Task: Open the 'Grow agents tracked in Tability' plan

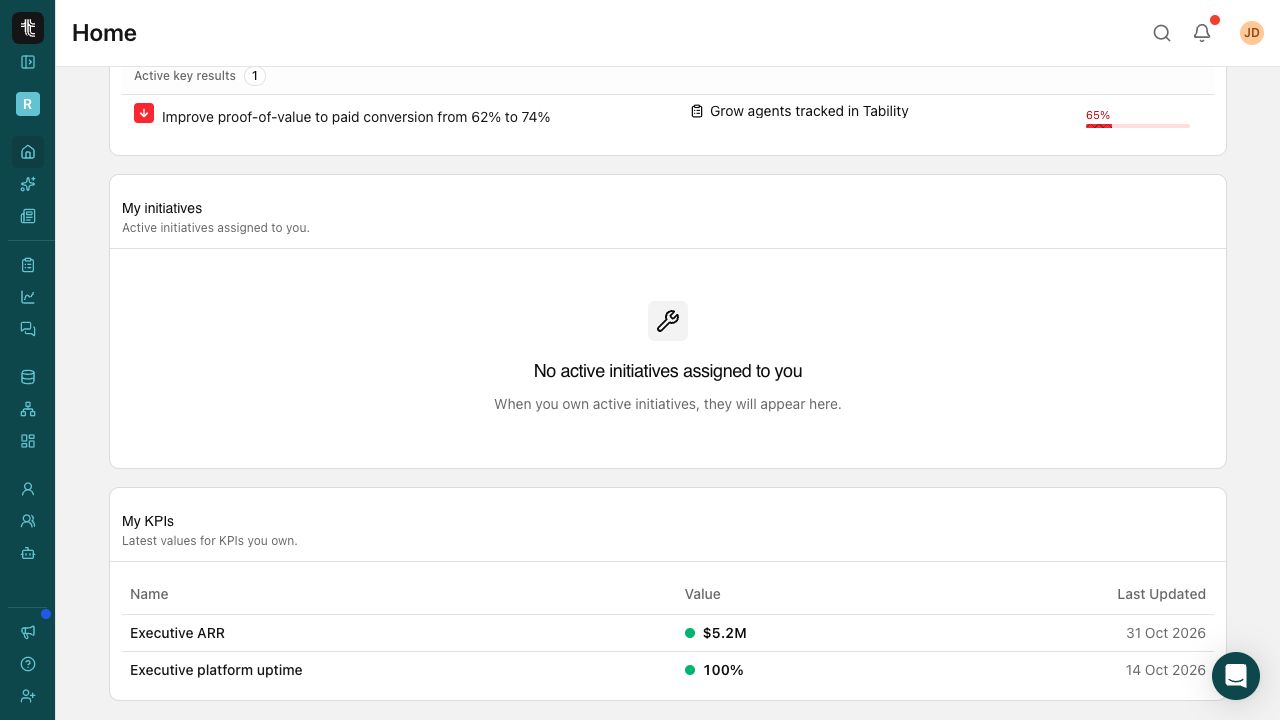Action: coord(809,111)
